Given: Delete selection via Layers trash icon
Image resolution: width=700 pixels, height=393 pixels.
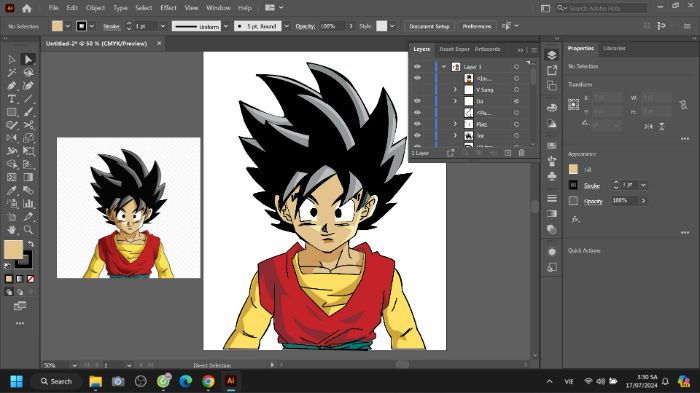Looking at the screenshot, I should tap(521, 153).
